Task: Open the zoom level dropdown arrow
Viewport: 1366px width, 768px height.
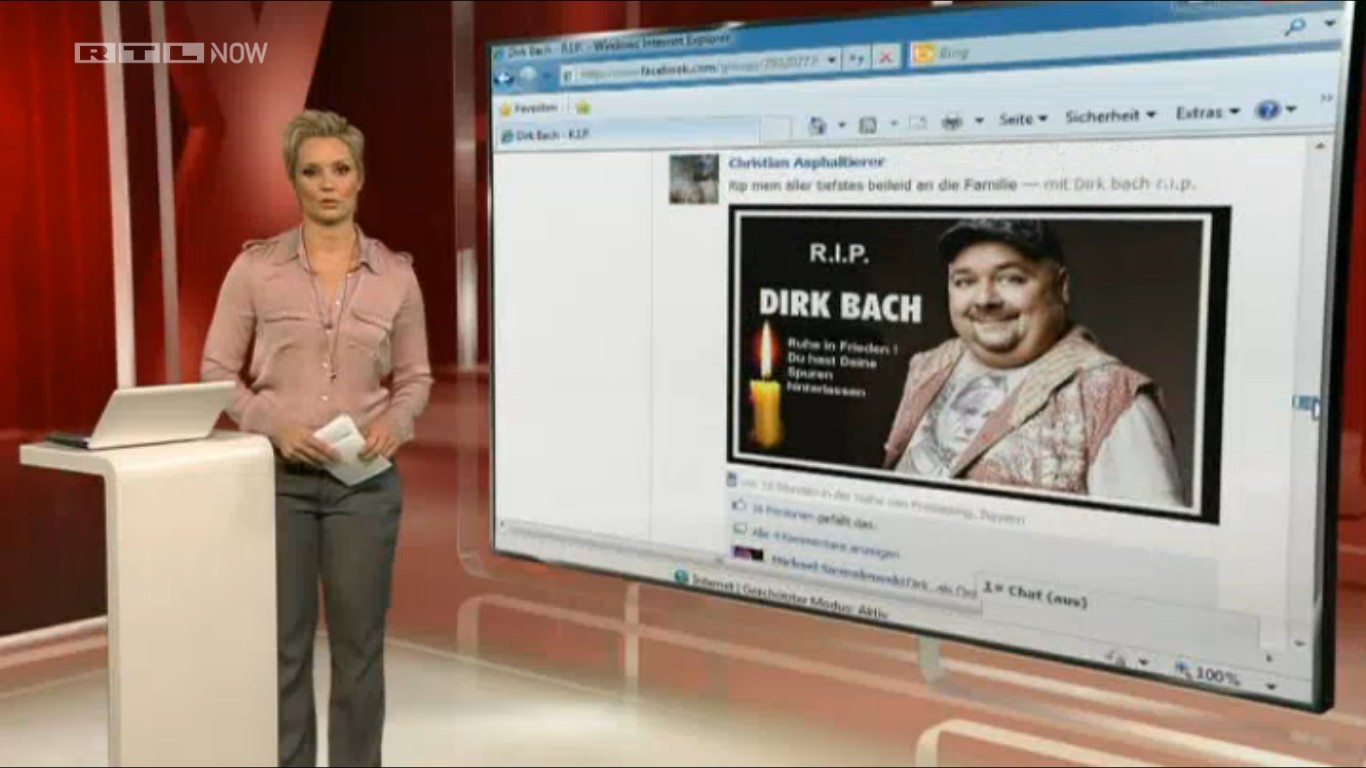Action: point(1270,686)
